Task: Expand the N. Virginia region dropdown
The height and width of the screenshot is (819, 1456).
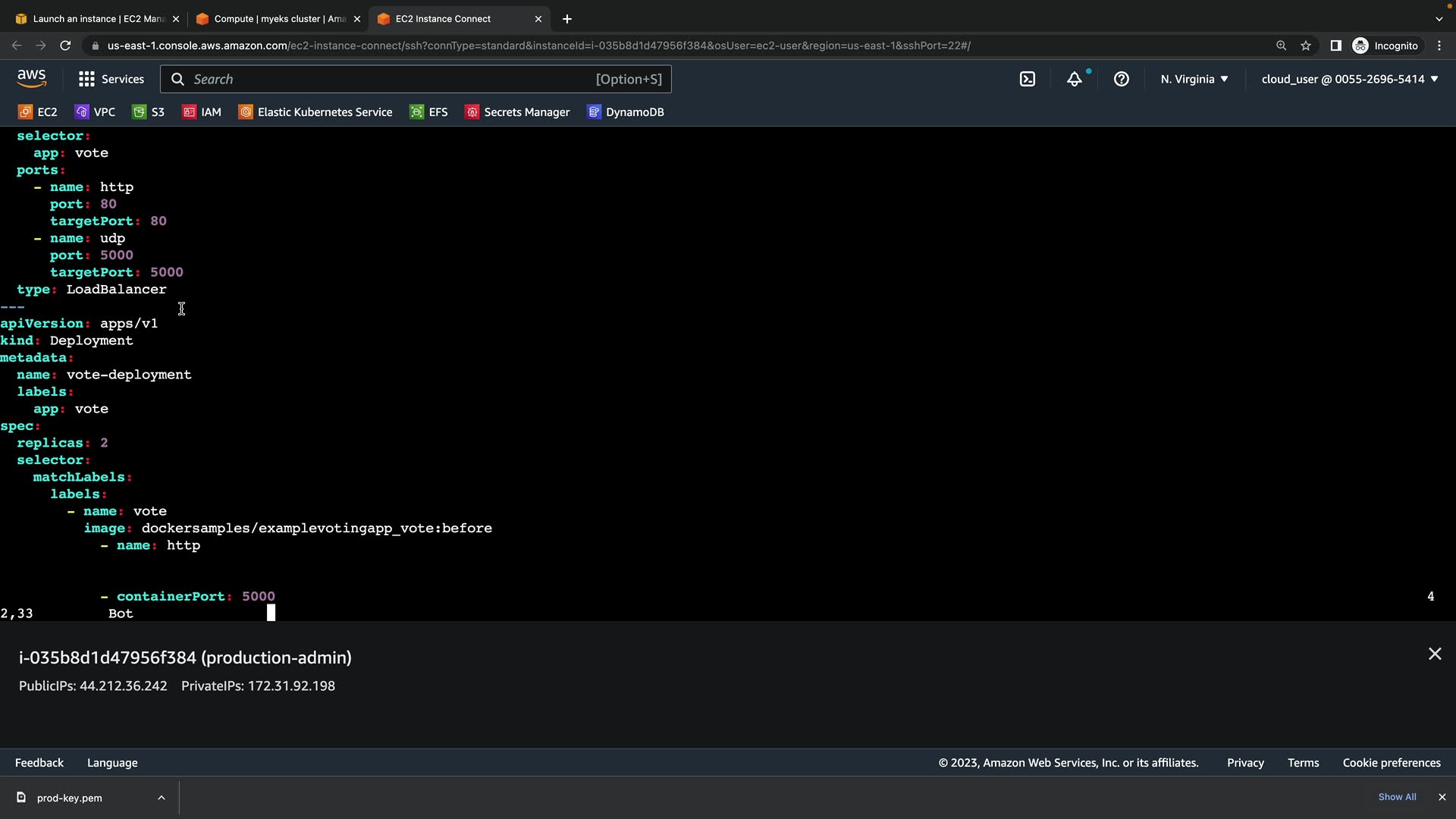Action: [x=1194, y=79]
